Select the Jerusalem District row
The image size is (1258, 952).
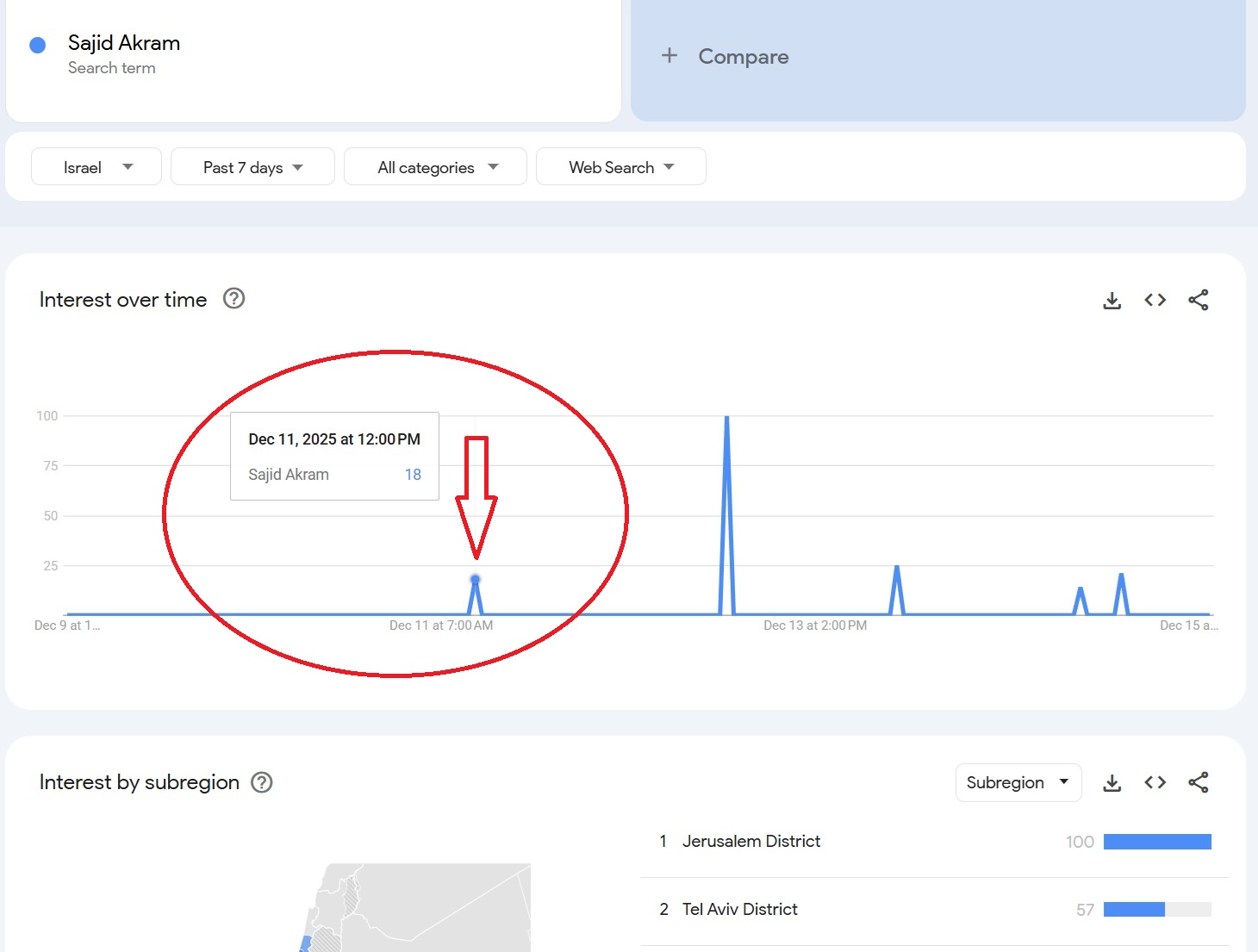[x=935, y=842]
